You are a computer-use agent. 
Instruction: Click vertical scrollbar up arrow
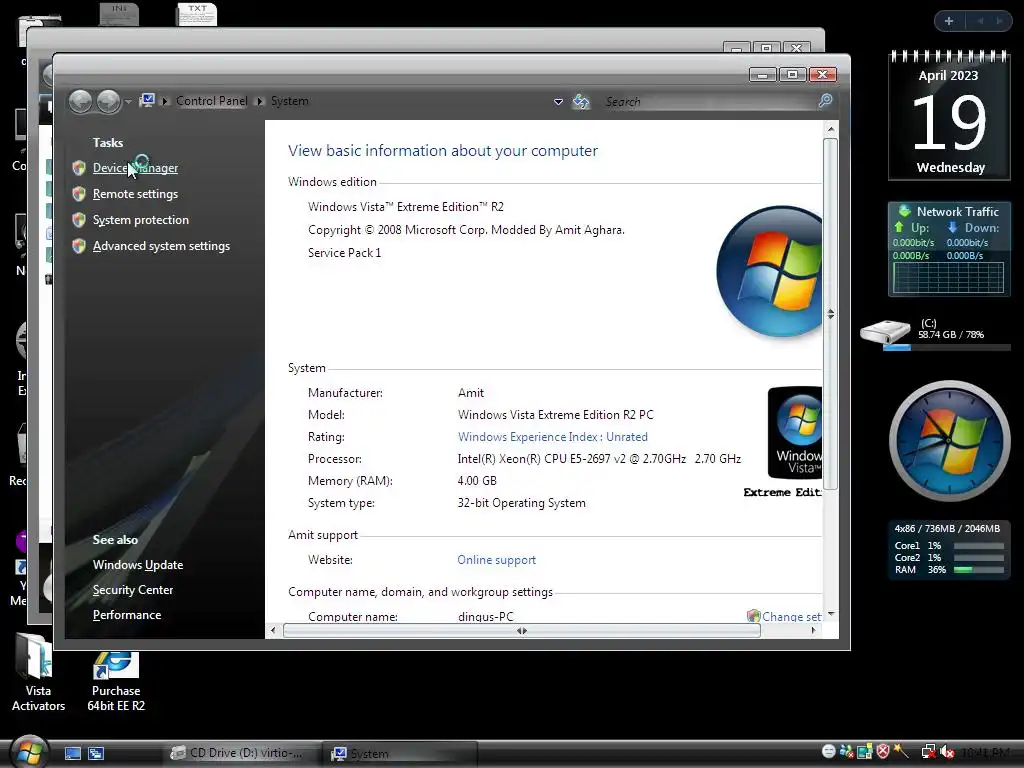[831, 129]
